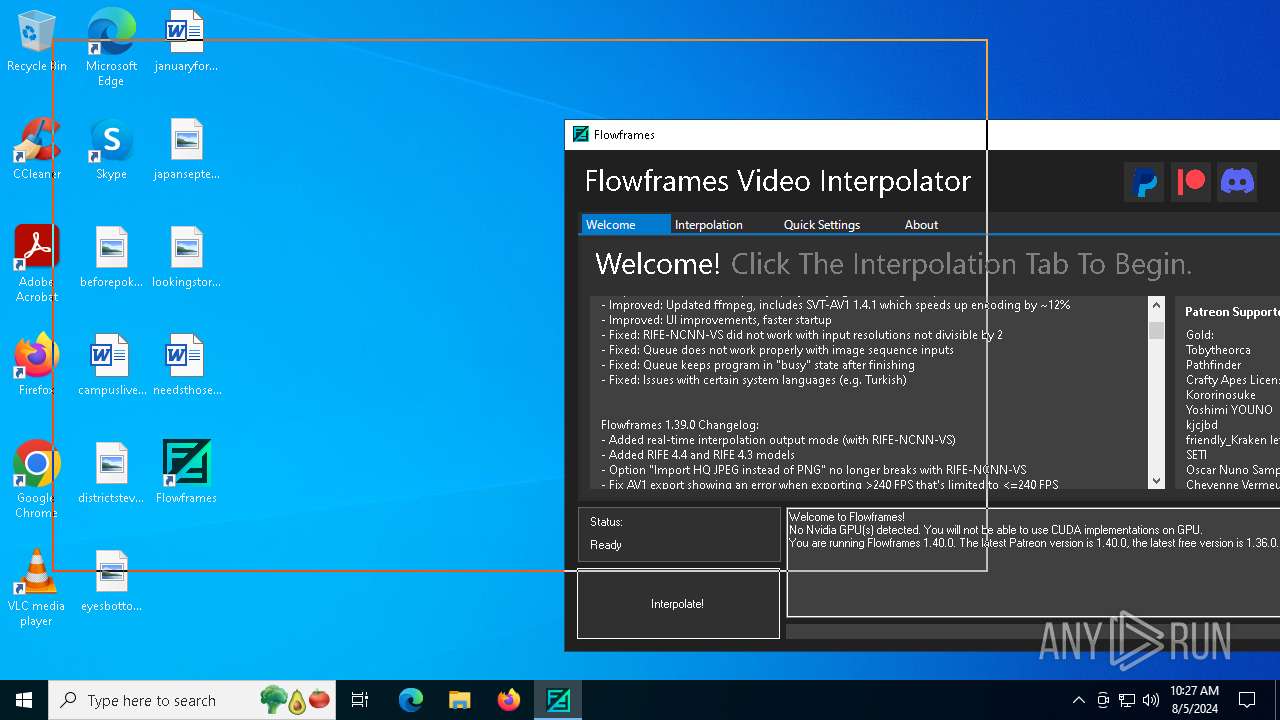
Task: Click the 'Flowframes 1.39.0 Changelog:' line
Action: point(680,424)
